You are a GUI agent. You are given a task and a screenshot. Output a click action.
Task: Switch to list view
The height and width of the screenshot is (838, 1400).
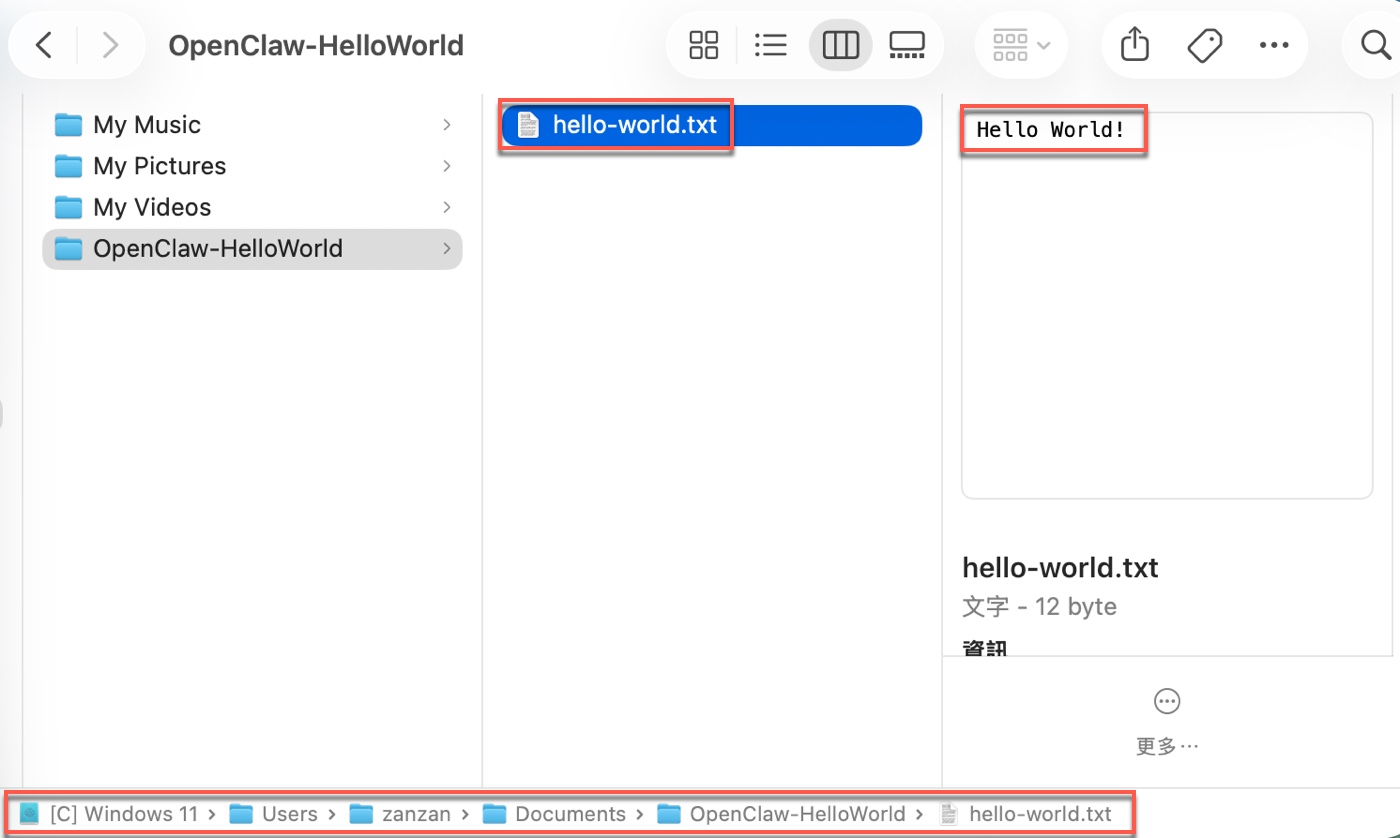click(770, 45)
